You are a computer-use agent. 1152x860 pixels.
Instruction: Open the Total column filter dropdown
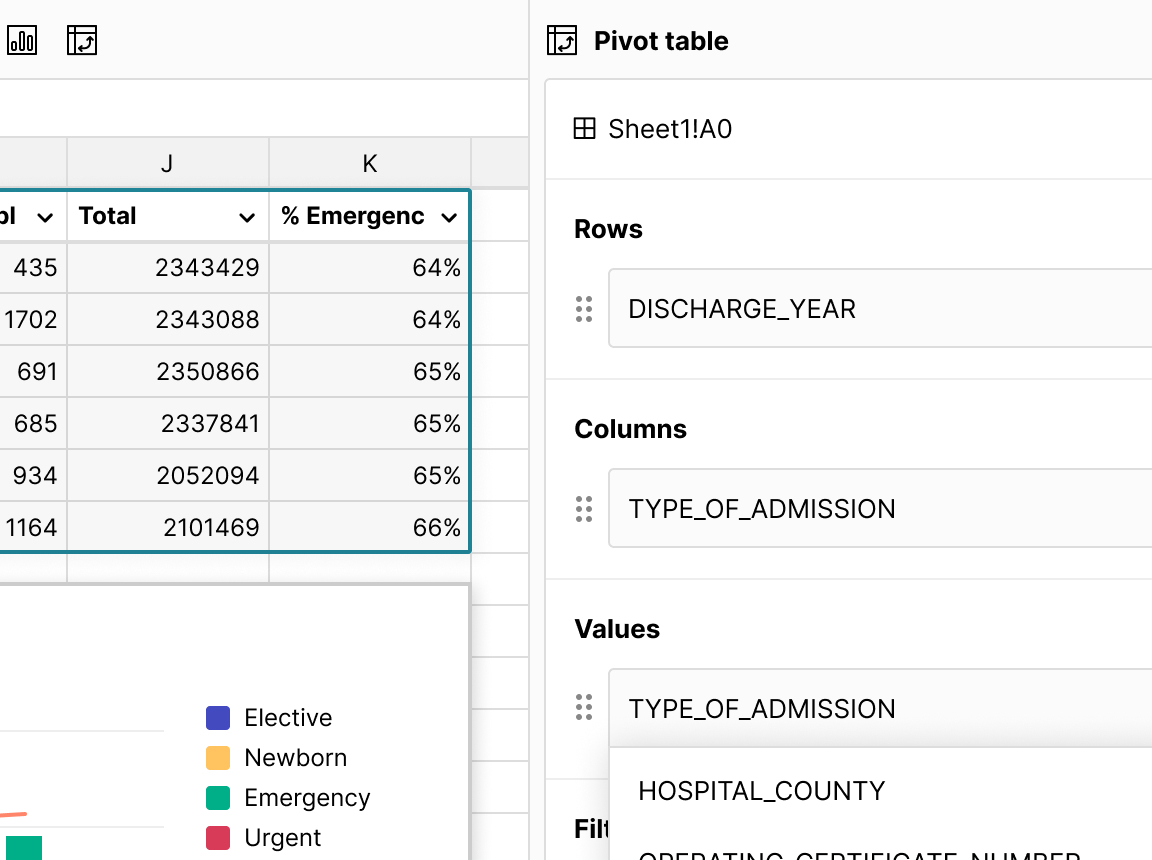[247, 217]
